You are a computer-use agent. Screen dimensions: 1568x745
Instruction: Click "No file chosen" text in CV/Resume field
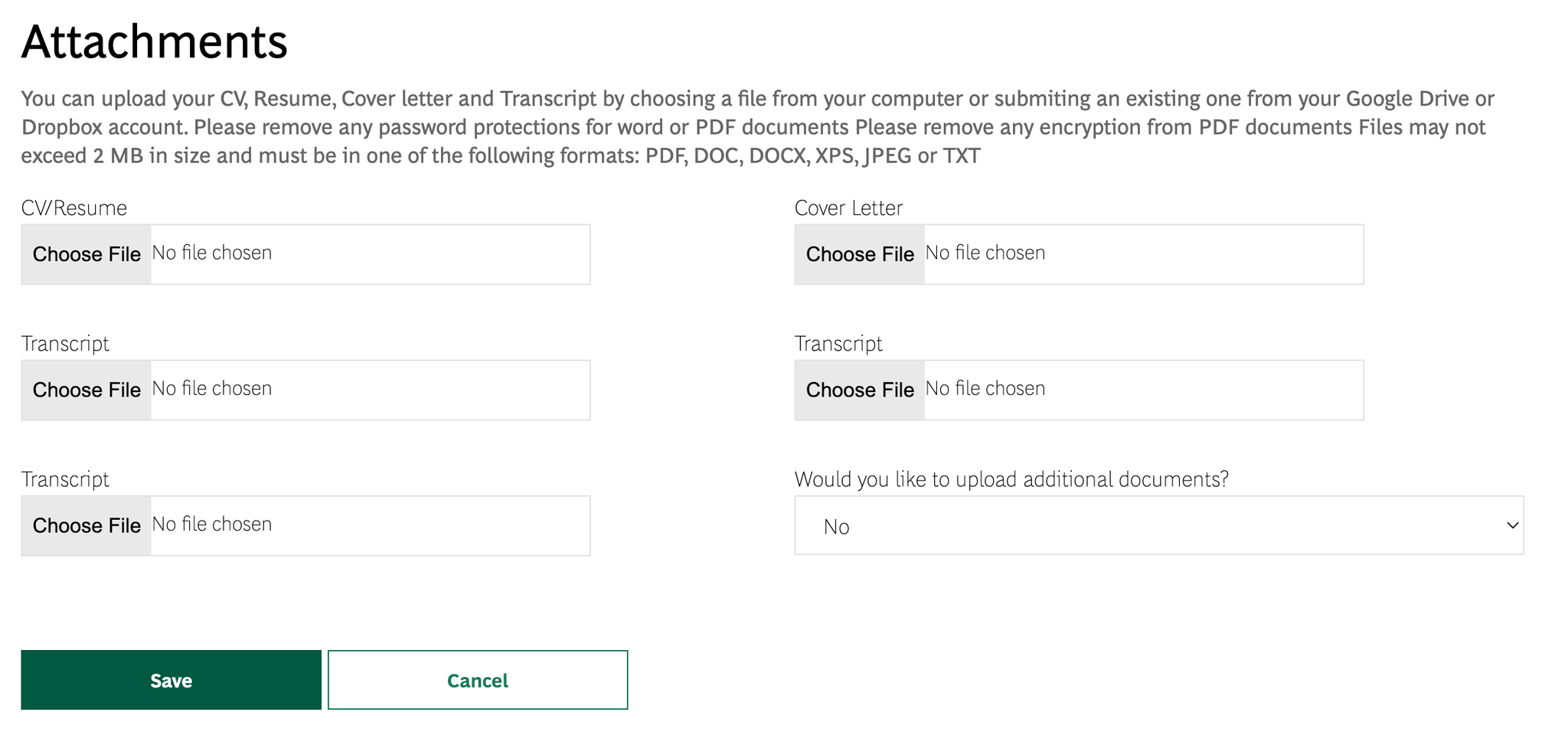pyautogui.click(x=212, y=253)
